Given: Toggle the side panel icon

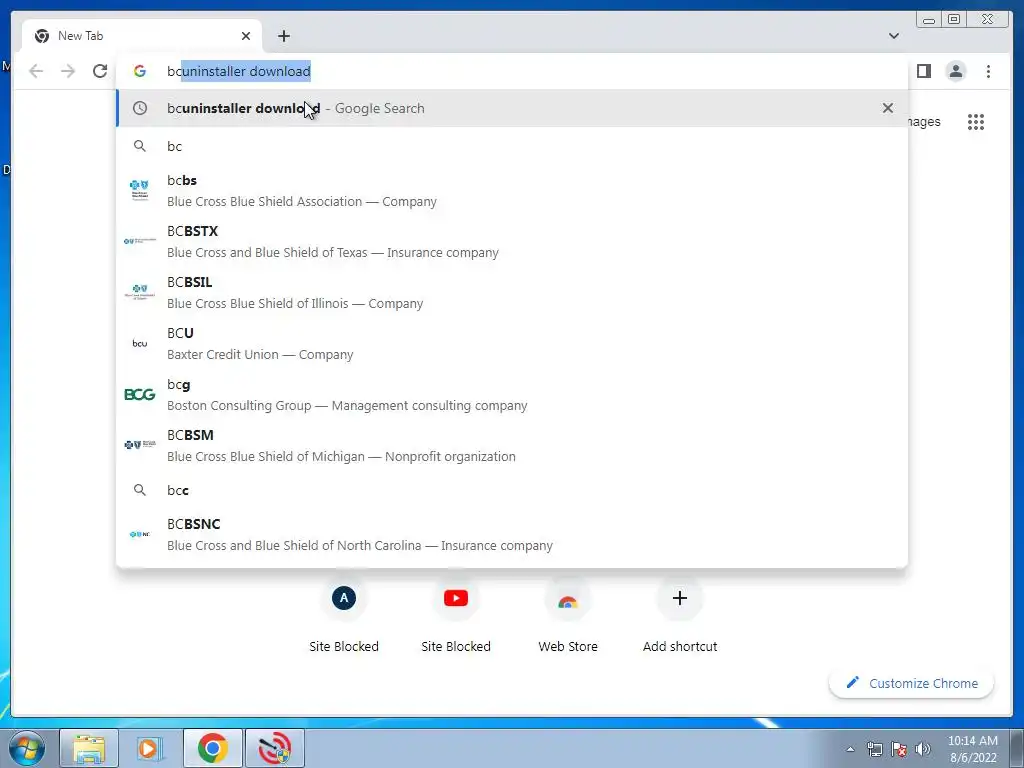Looking at the screenshot, I should coord(923,71).
